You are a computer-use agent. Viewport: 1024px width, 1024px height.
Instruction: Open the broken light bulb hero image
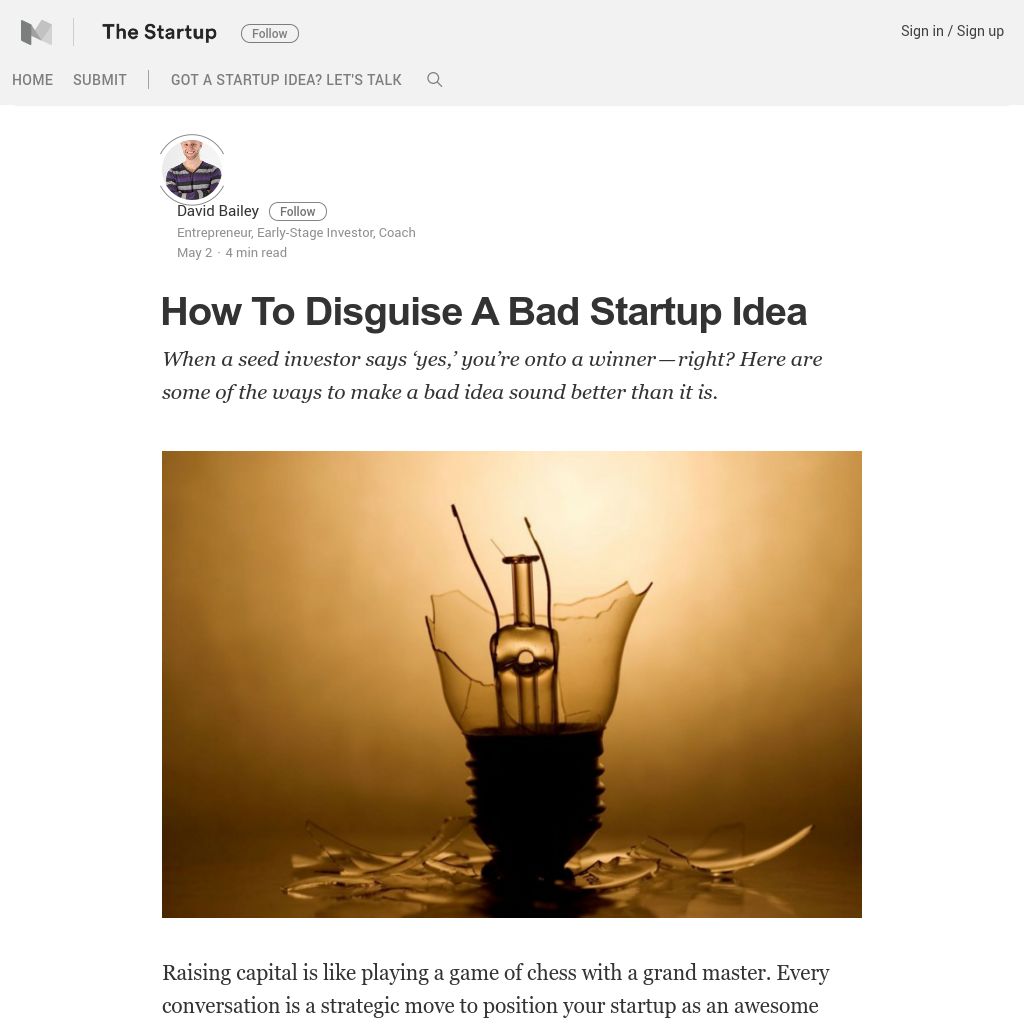click(512, 684)
